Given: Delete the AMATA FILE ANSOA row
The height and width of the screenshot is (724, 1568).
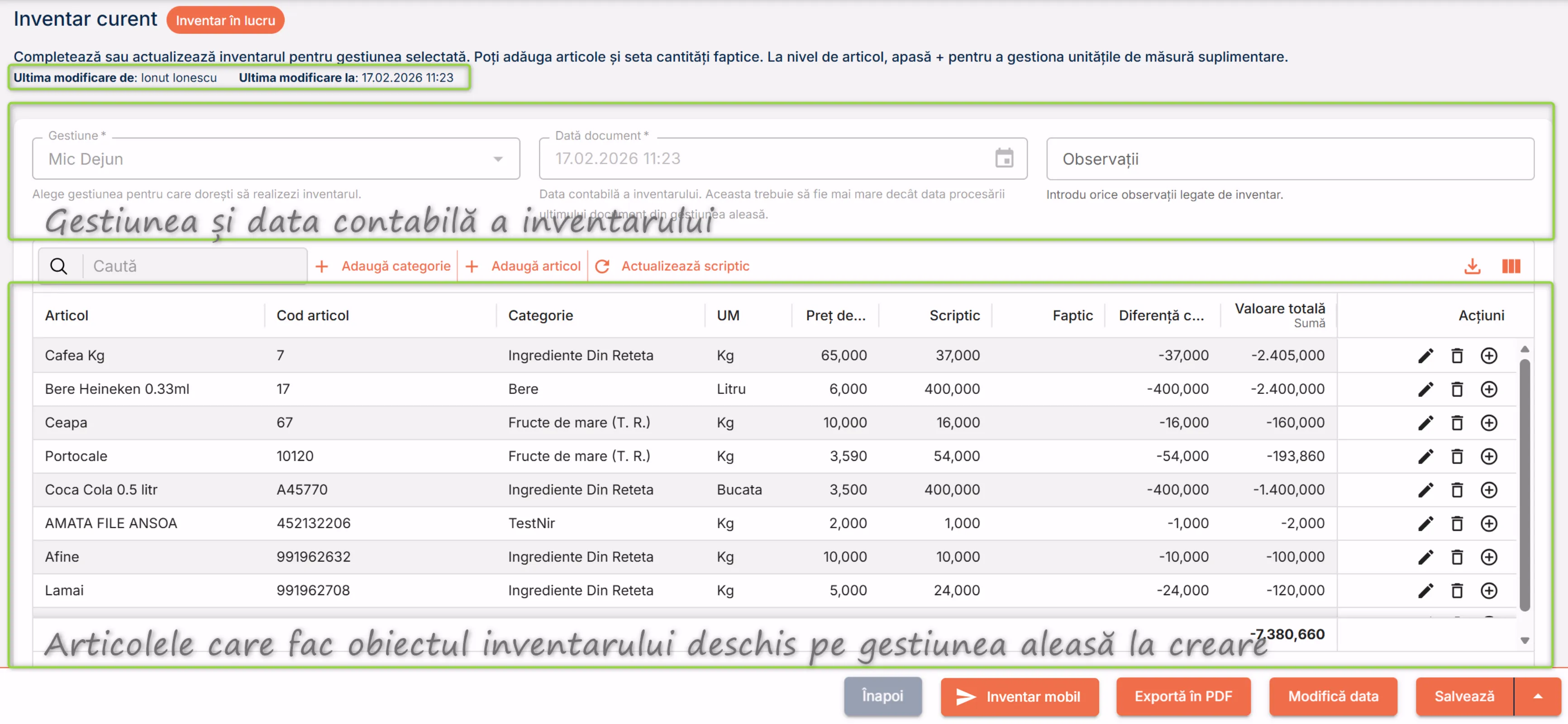Looking at the screenshot, I should pyautogui.click(x=1457, y=523).
